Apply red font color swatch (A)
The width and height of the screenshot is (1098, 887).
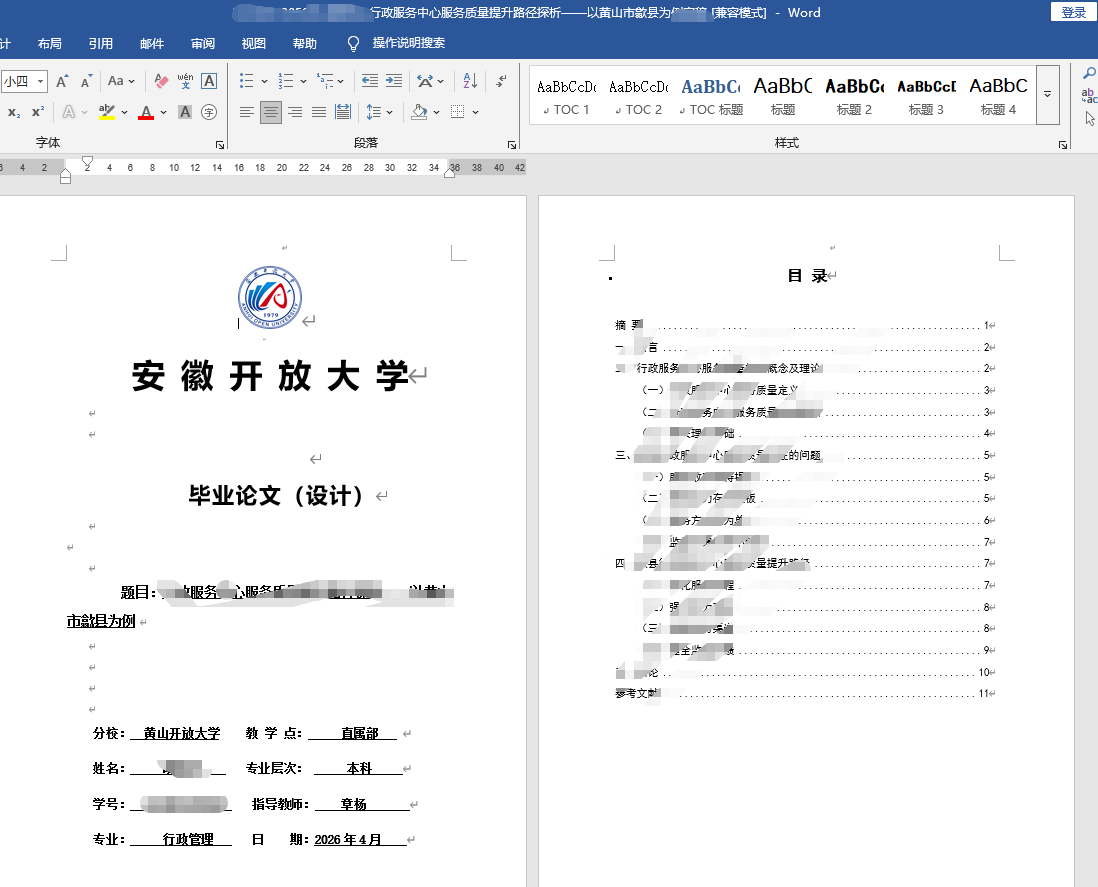(x=146, y=112)
